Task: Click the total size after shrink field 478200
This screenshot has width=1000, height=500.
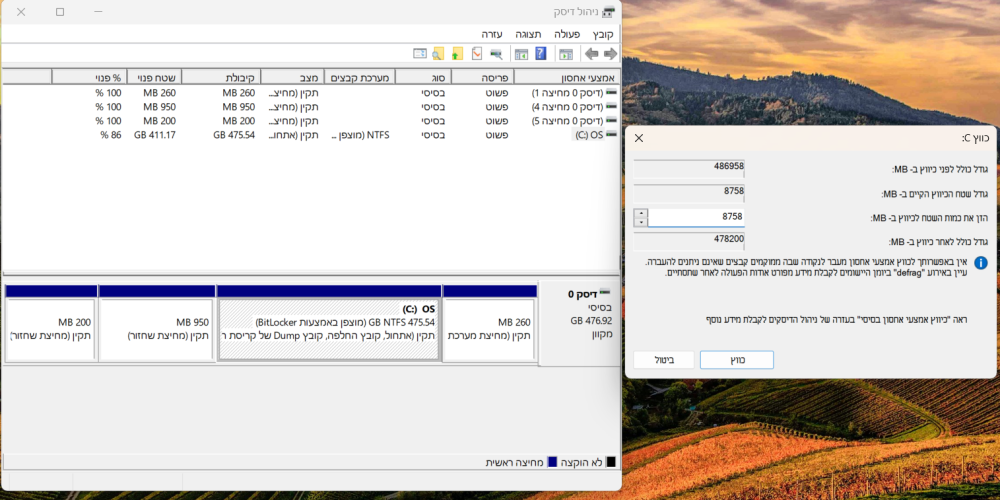Action: 689,242
